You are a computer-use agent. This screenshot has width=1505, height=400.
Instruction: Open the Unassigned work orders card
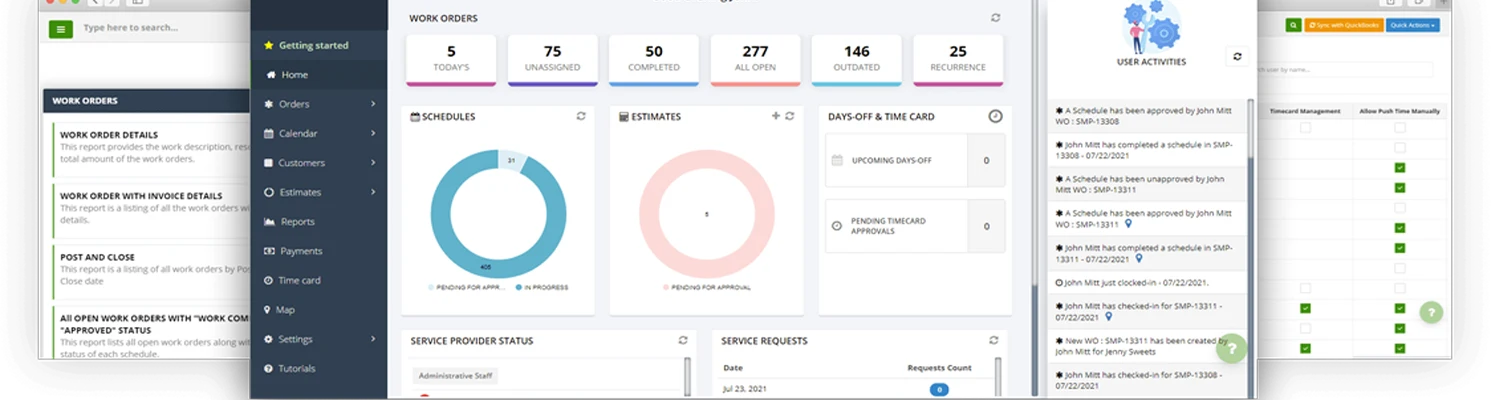pos(552,60)
